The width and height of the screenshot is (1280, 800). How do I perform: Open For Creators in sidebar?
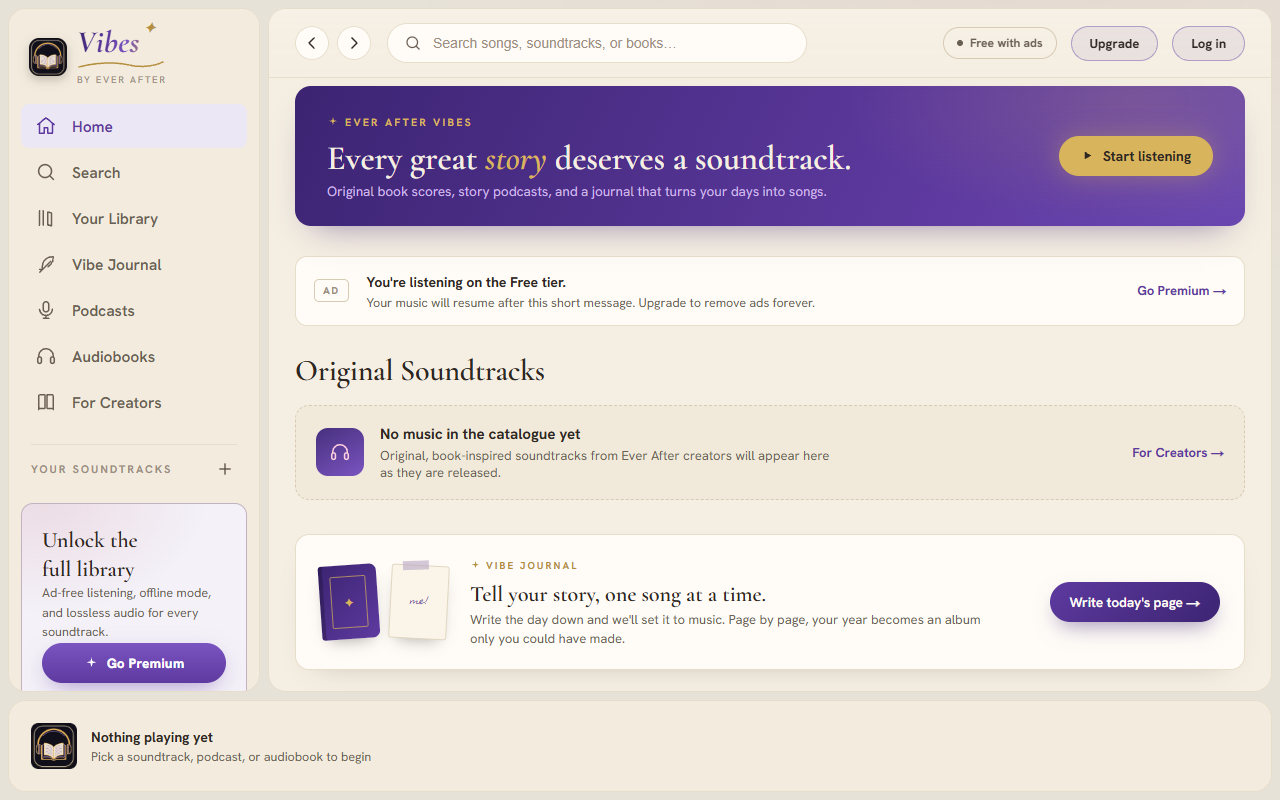point(134,402)
